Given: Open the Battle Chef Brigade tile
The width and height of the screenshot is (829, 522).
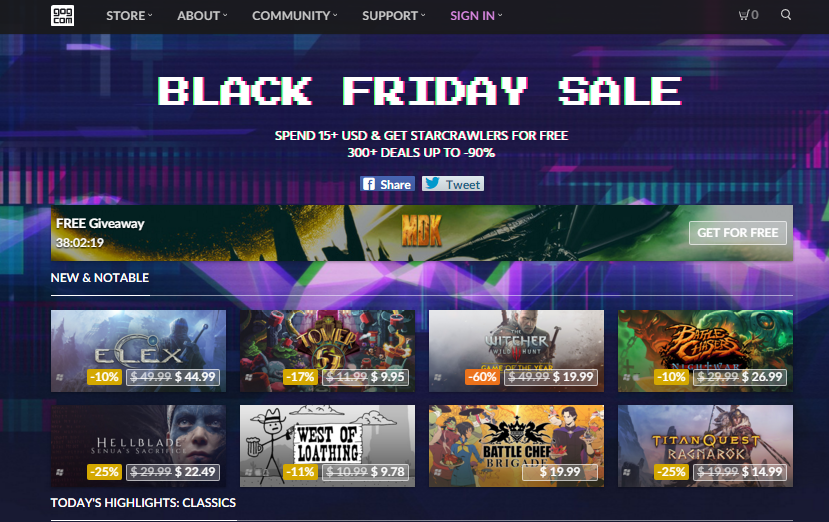Looking at the screenshot, I should (516, 446).
